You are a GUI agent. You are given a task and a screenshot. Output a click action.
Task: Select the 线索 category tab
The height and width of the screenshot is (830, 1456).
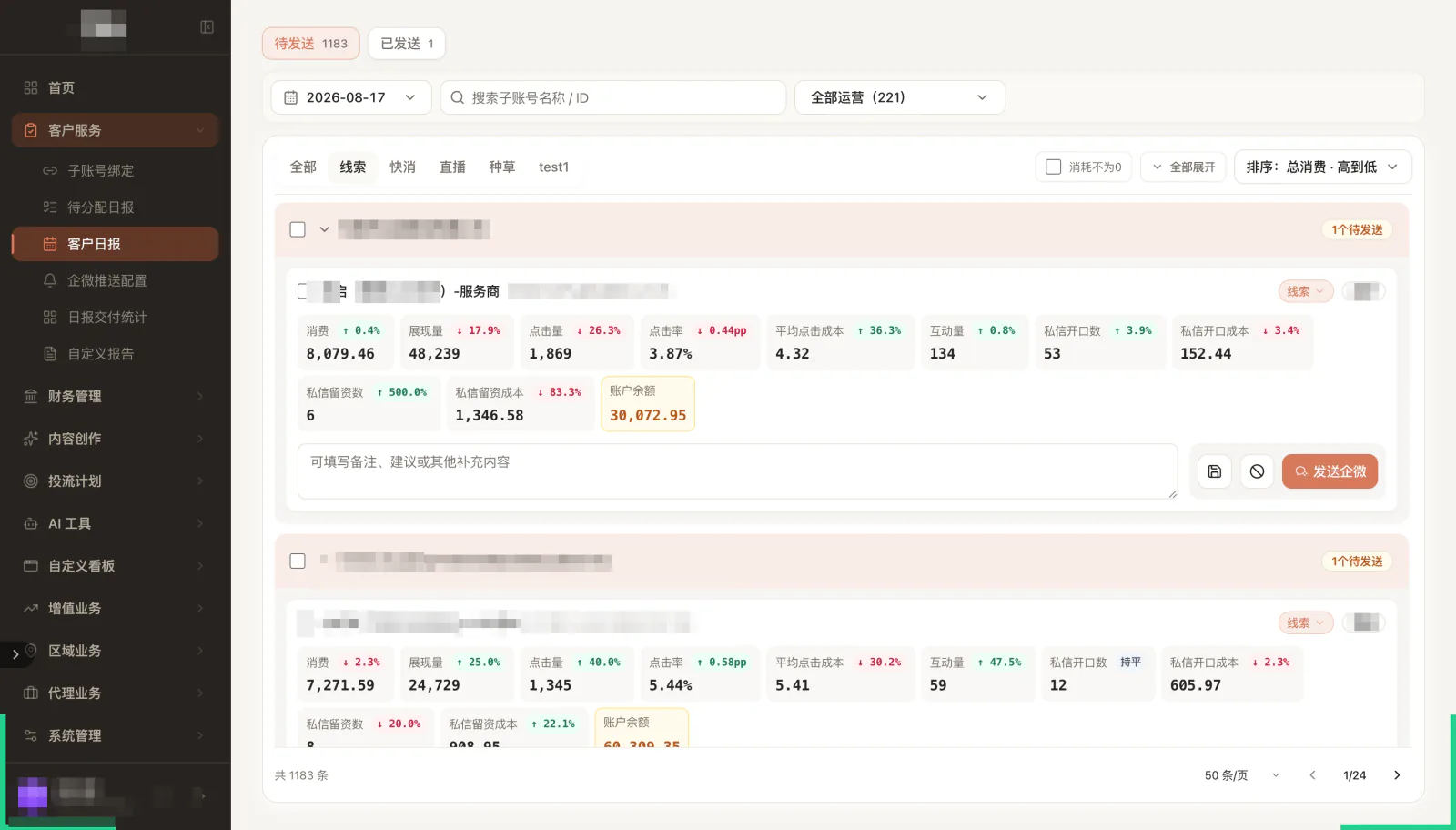pyautogui.click(x=353, y=167)
